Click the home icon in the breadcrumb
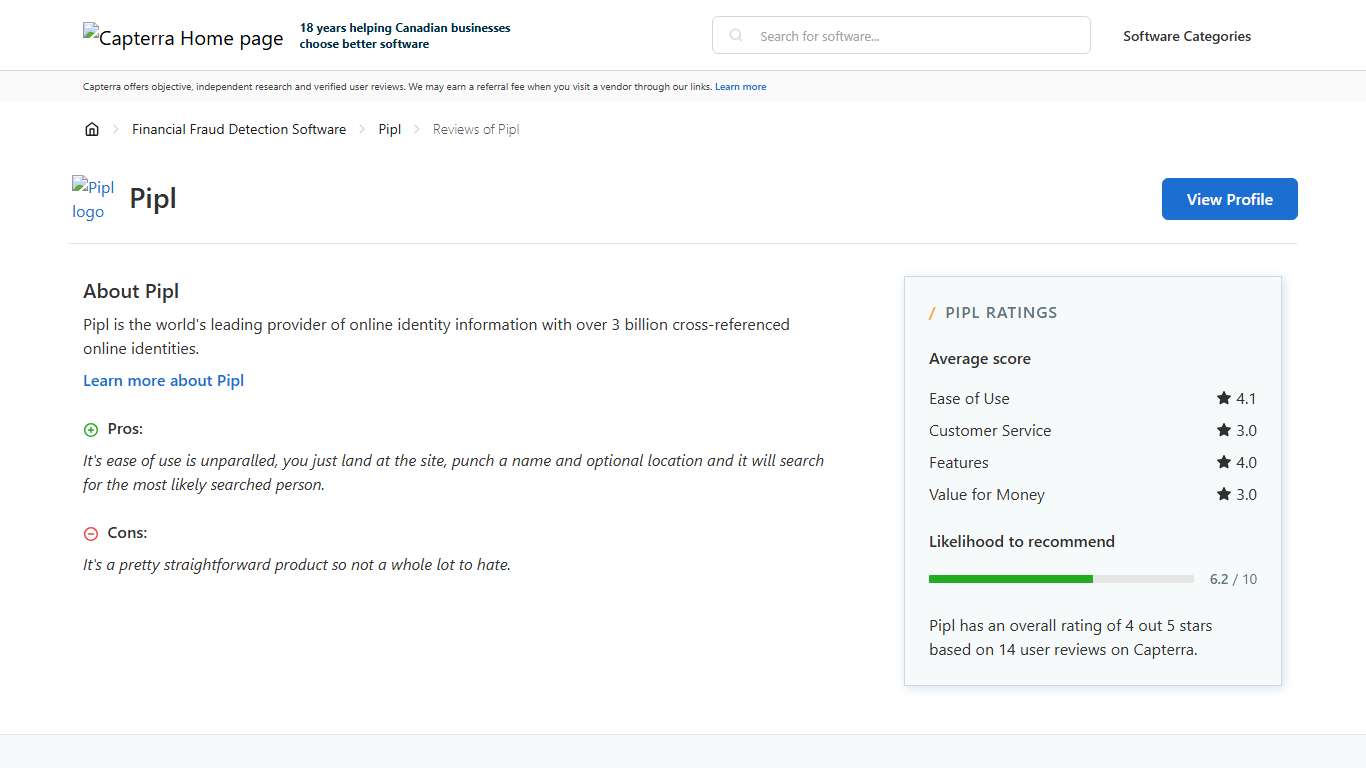This screenshot has height=768, width=1366. pyautogui.click(x=92, y=129)
